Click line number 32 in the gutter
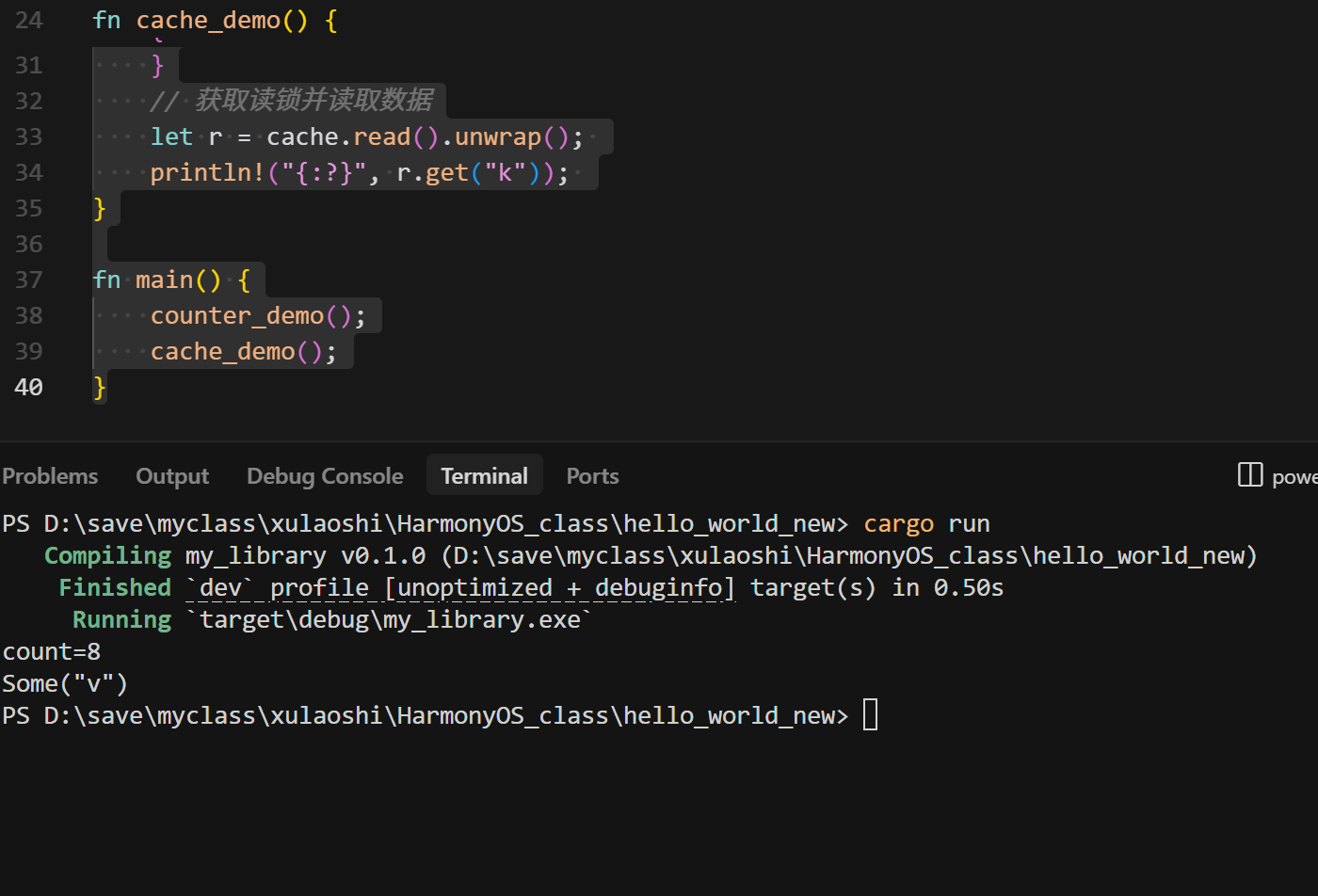 (x=29, y=102)
